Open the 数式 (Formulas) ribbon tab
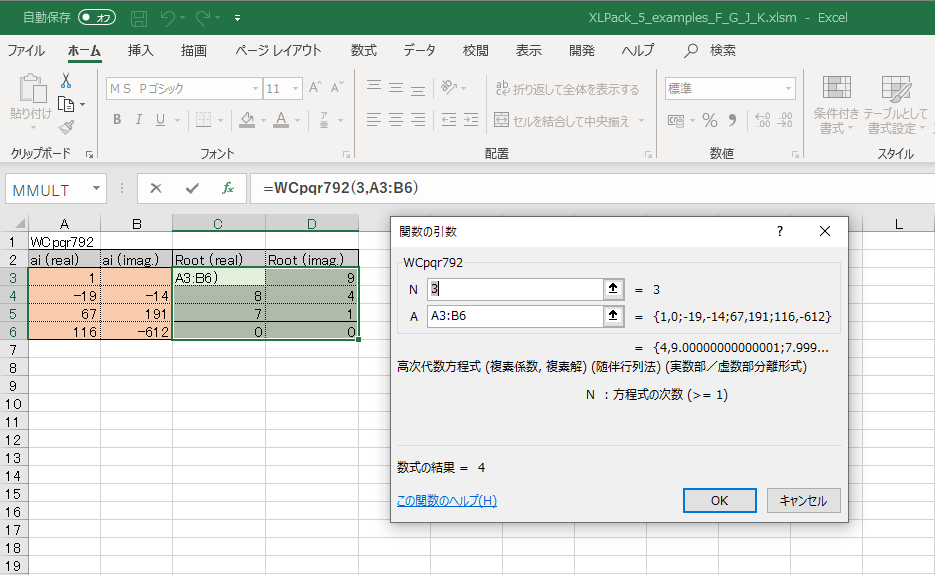This screenshot has height=575, width=935. (363, 50)
